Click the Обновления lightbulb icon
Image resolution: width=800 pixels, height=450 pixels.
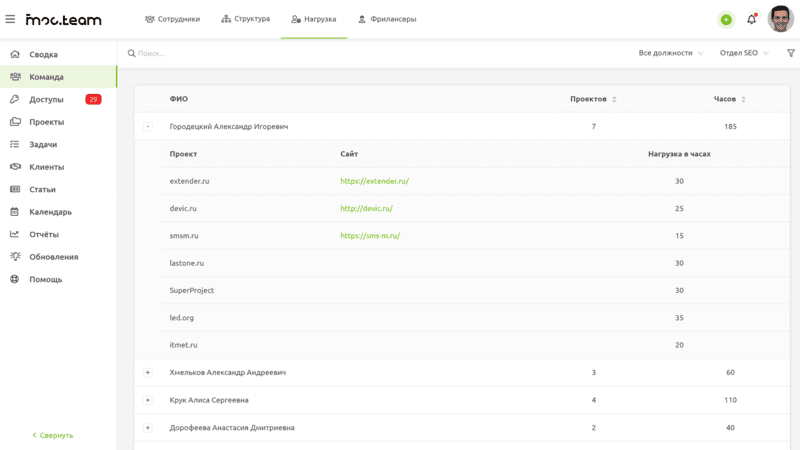(15, 257)
